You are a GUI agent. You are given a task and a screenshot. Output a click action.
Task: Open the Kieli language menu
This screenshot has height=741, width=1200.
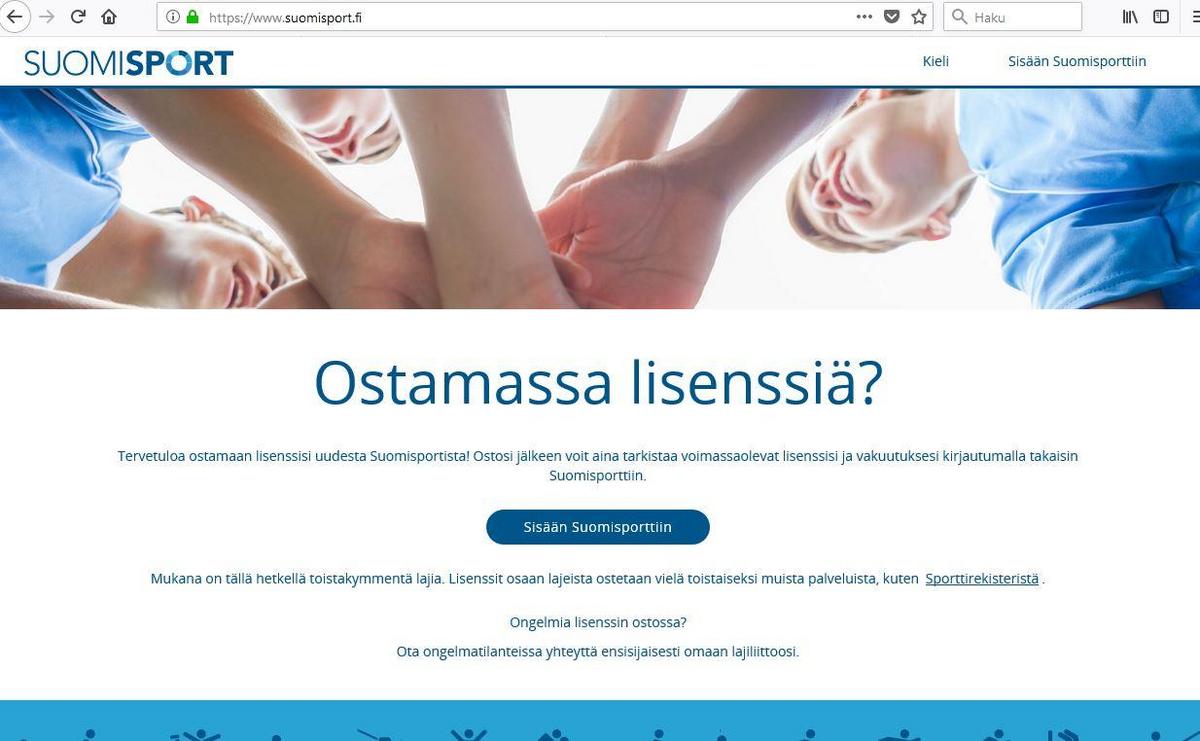936,61
